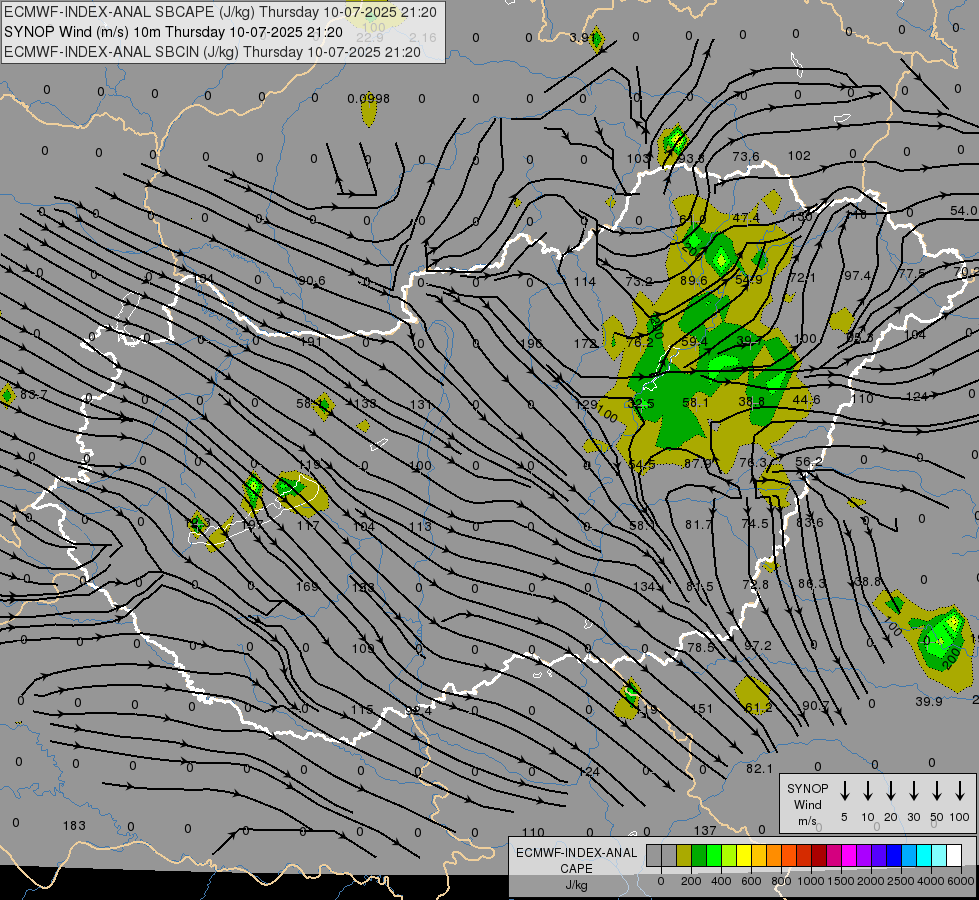
Task: Click the '3.91' grid value near the top
Action: (x=582, y=37)
